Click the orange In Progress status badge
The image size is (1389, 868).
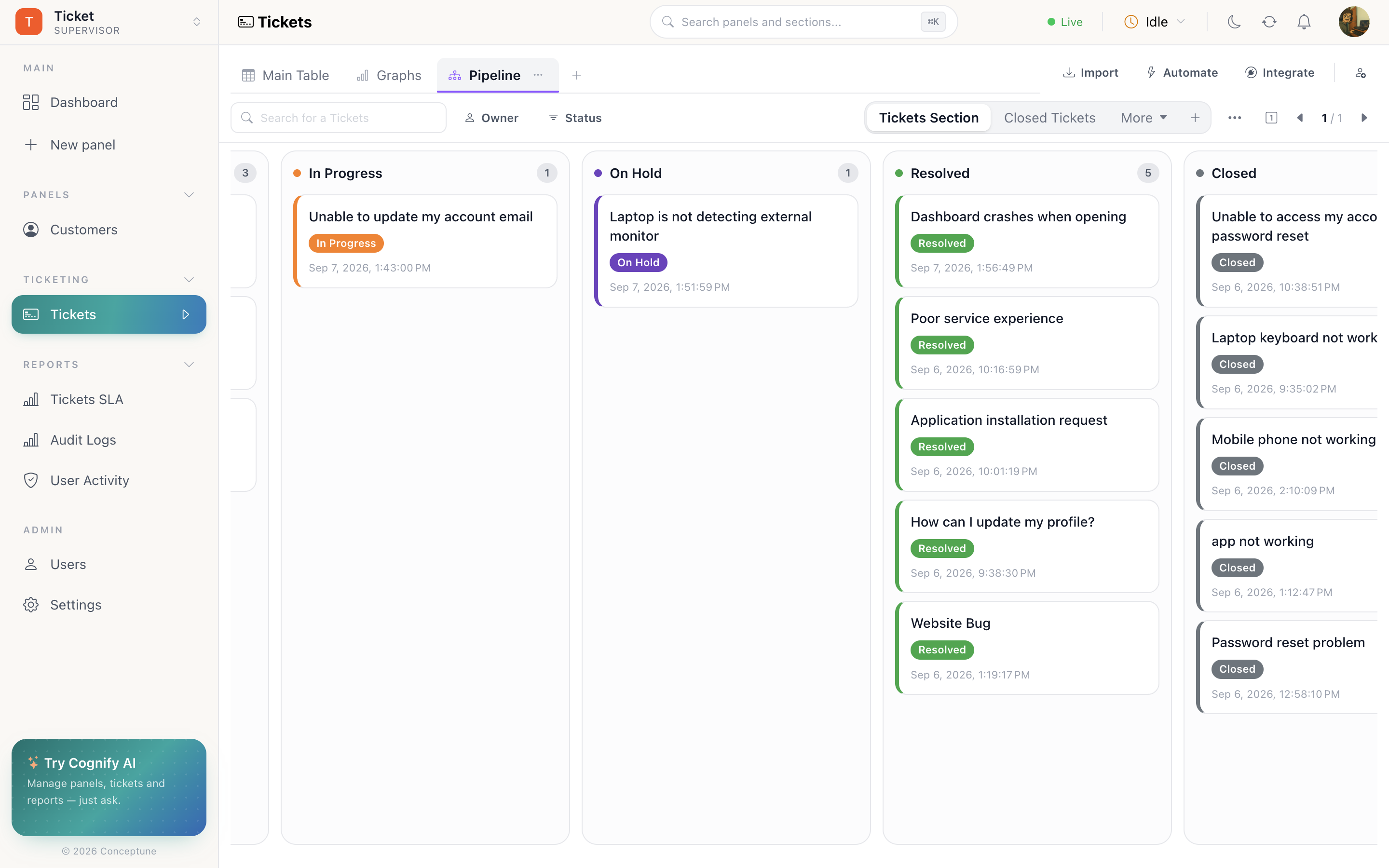(346, 244)
